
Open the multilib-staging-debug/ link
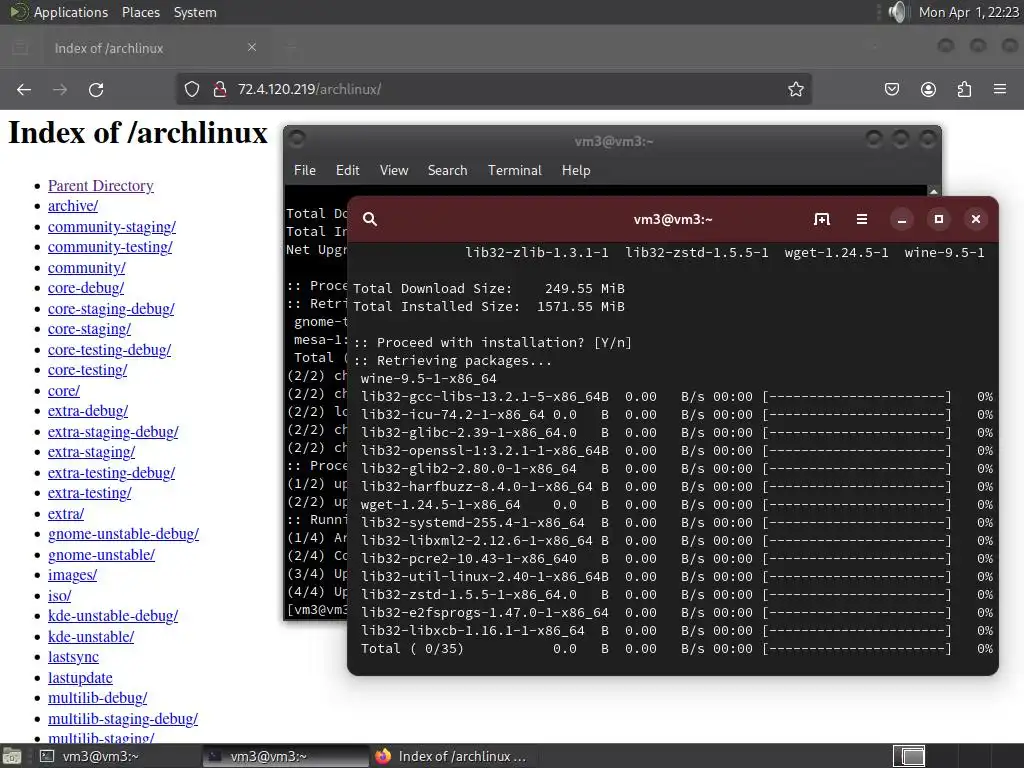click(x=123, y=719)
